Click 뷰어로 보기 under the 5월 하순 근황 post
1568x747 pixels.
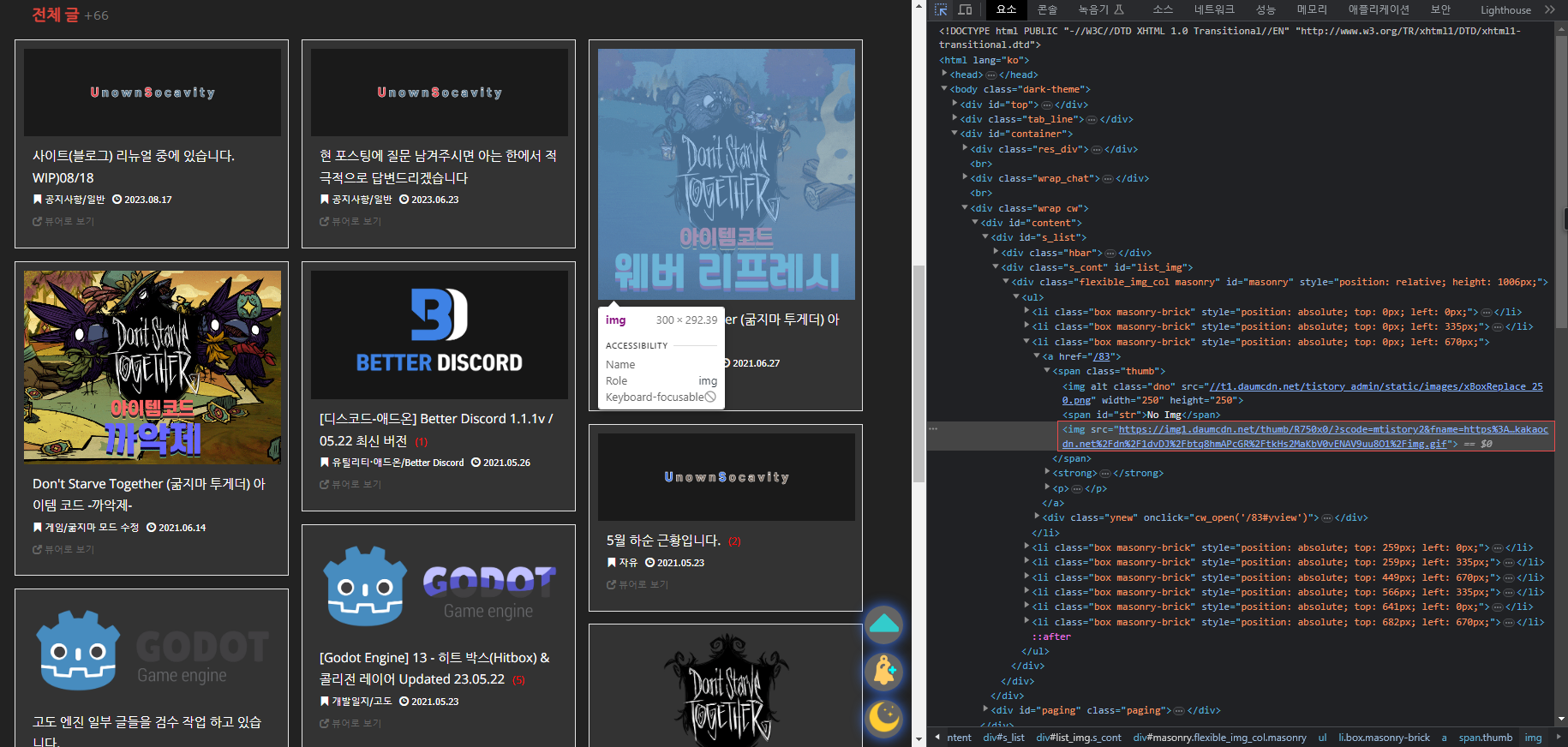(x=637, y=584)
